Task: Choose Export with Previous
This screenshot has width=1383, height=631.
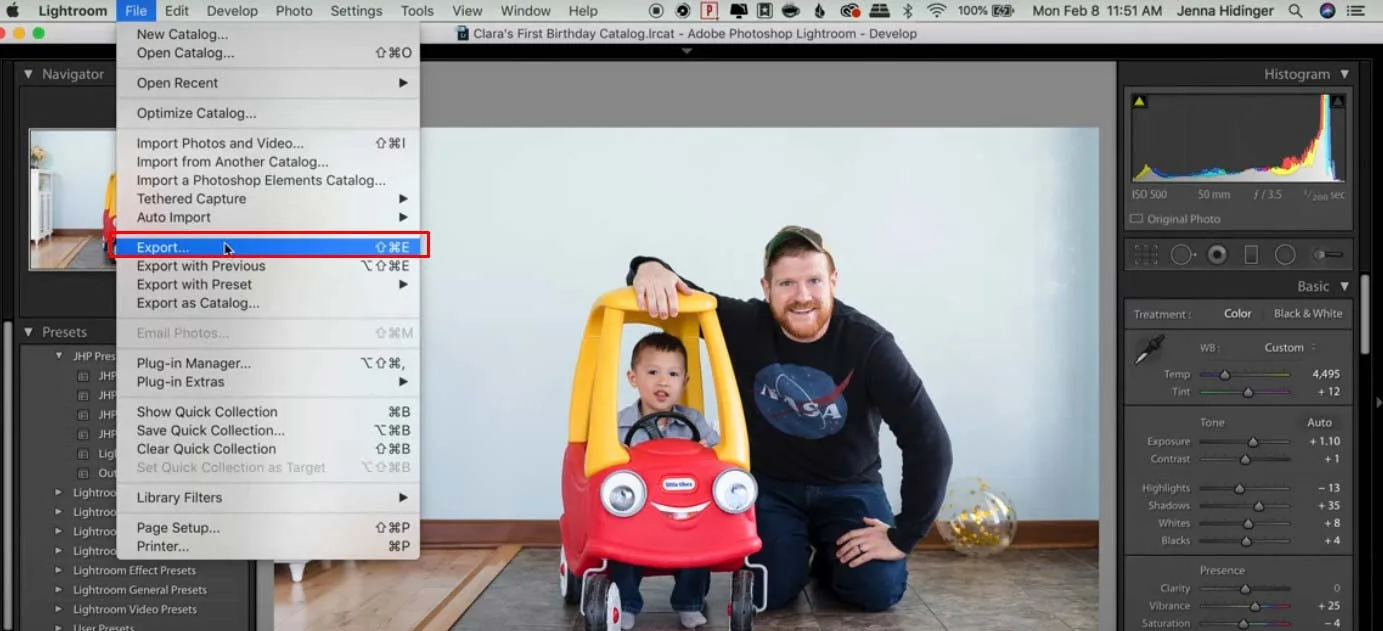Action: coord(268,266)
